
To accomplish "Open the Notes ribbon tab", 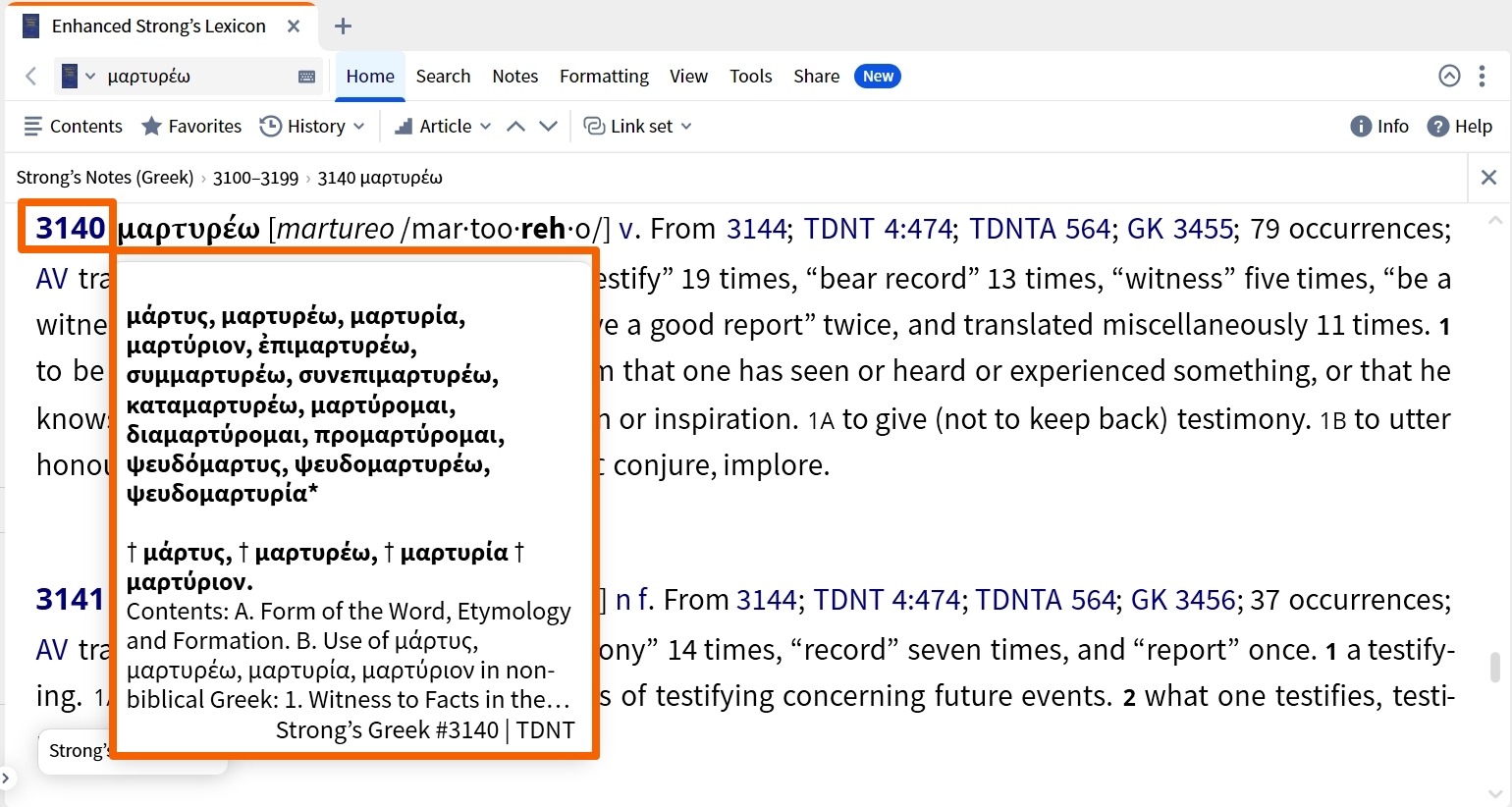I will [515, 76].
